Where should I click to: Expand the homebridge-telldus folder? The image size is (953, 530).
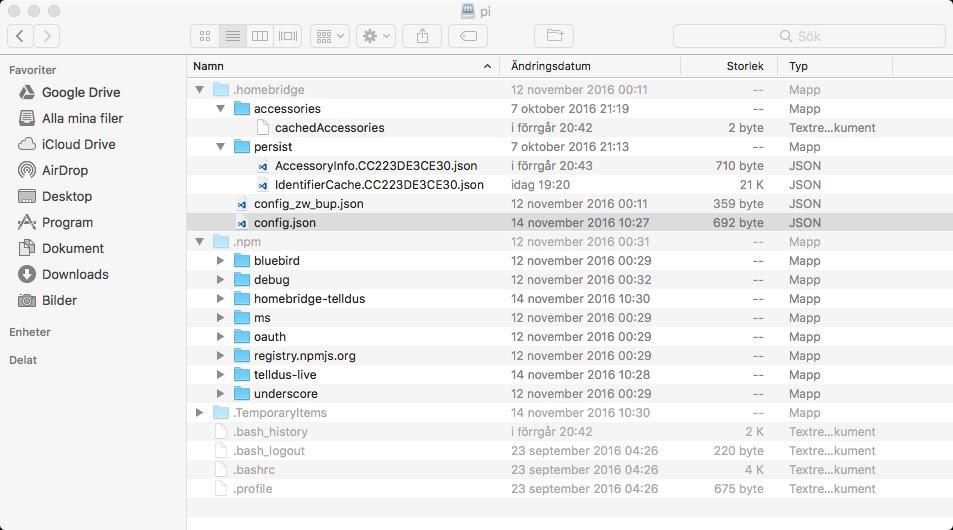pyautogui.click(x=220, y=298)
